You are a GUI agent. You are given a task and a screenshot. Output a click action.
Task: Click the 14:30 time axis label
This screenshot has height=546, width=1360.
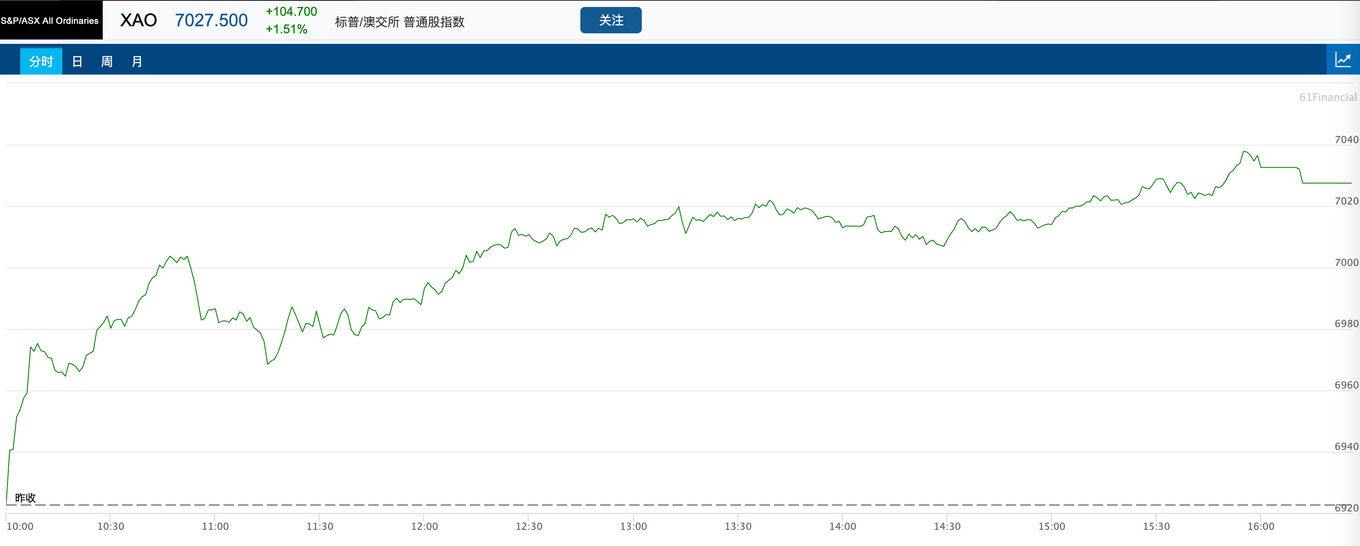click(x=947, y=526)
